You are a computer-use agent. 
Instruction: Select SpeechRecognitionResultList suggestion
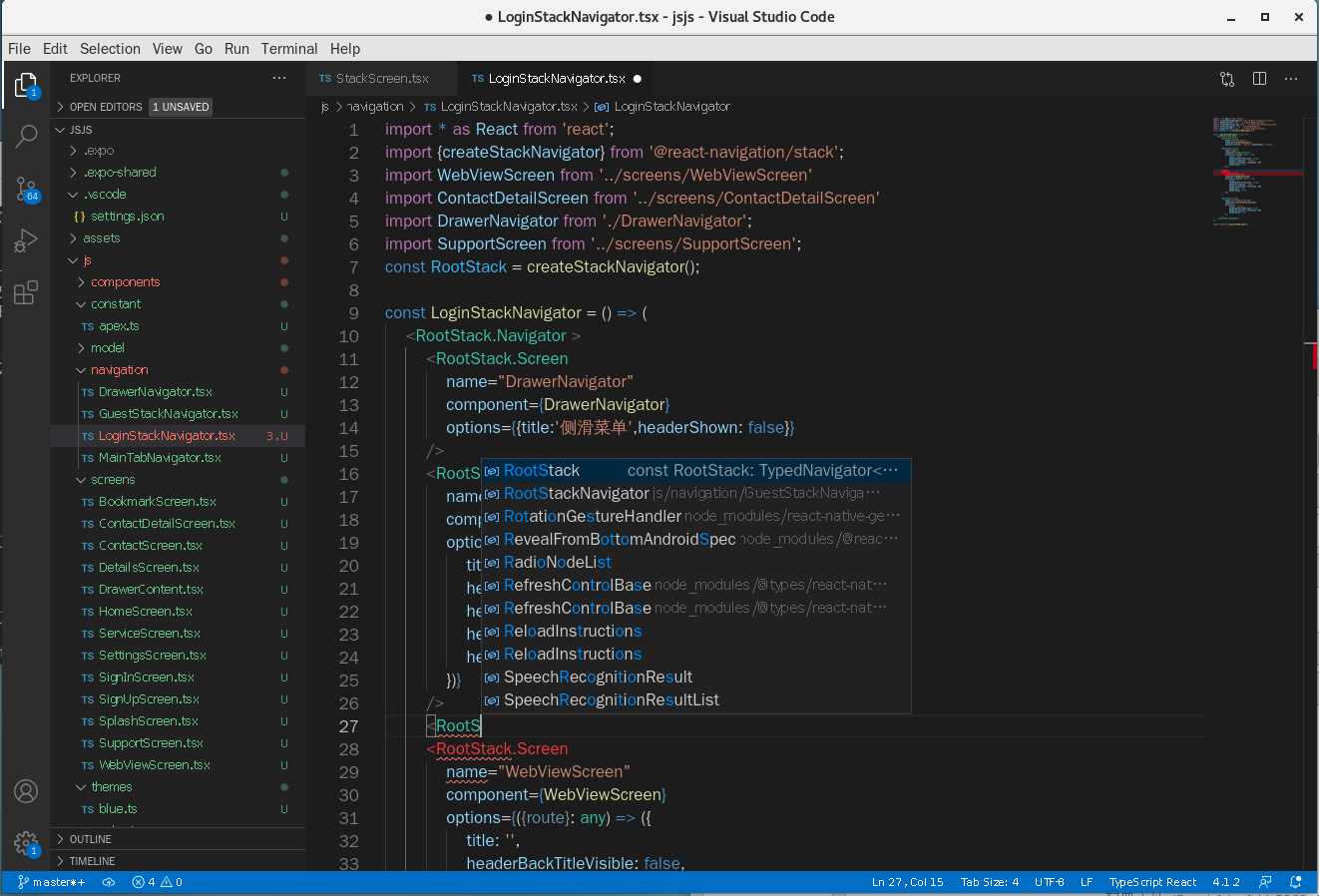(x=696, y=700)
